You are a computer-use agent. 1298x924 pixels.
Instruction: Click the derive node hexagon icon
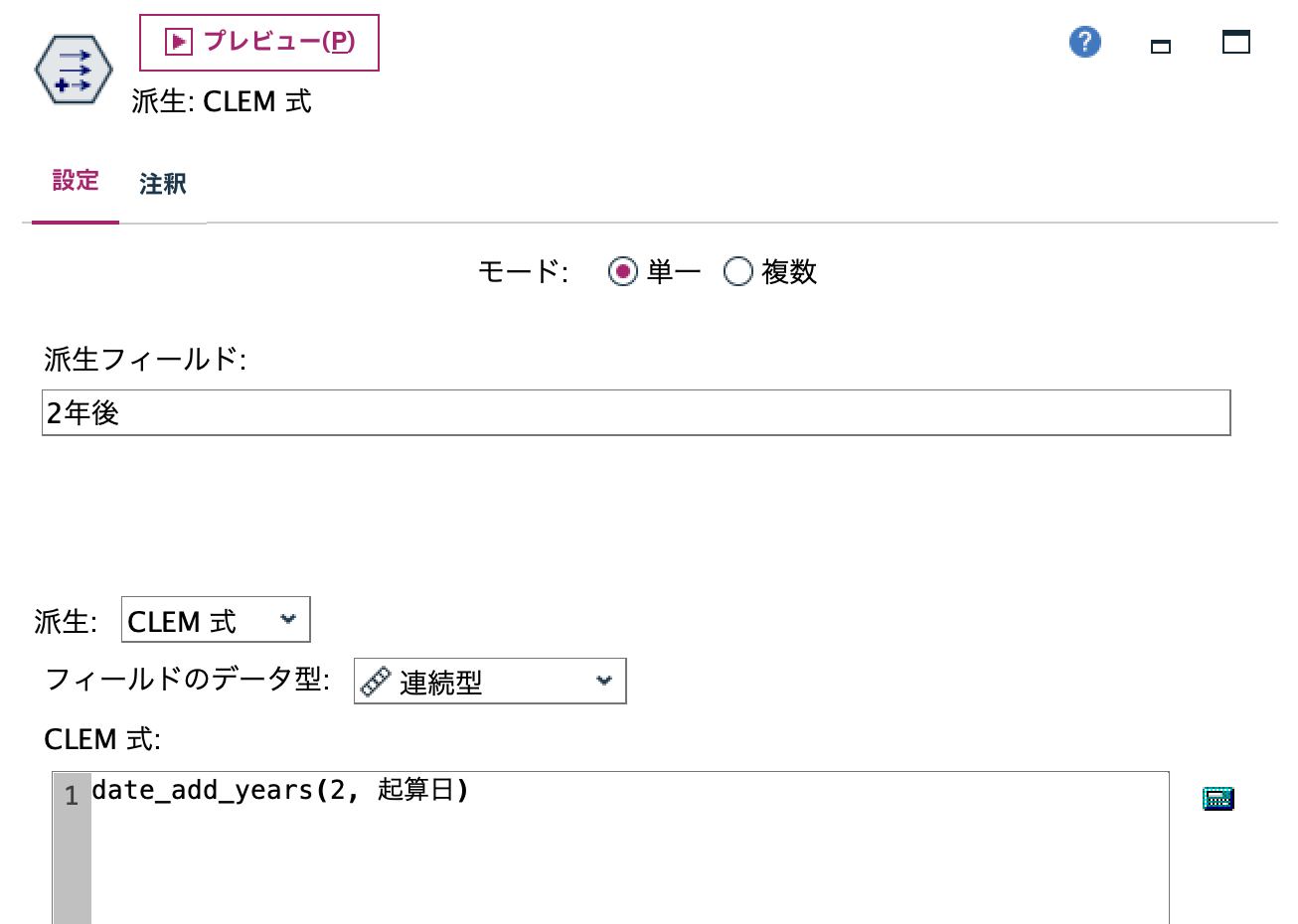(74, 68)
